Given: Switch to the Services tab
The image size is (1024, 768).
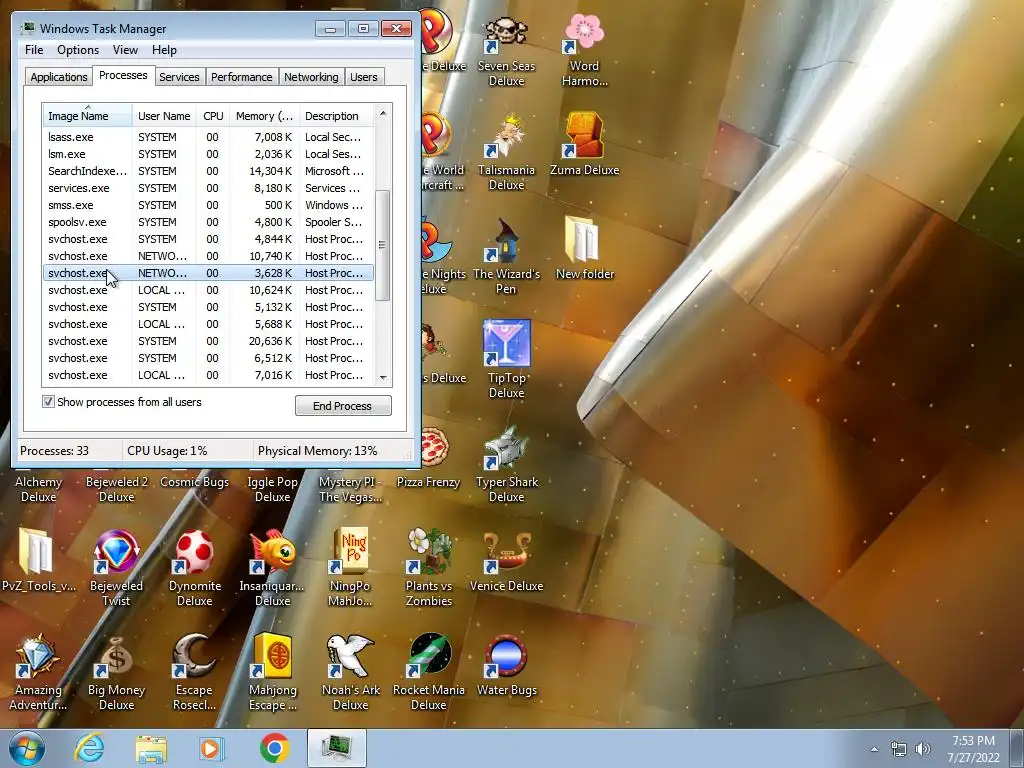Looking at the screenshot, I should (x=179, y=77).
